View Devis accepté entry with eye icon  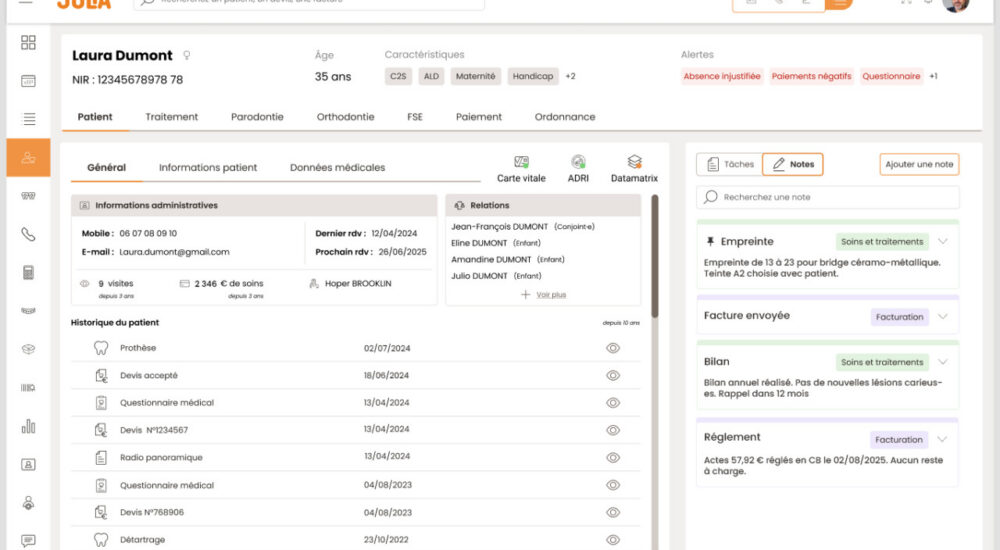tap(613, 376)
